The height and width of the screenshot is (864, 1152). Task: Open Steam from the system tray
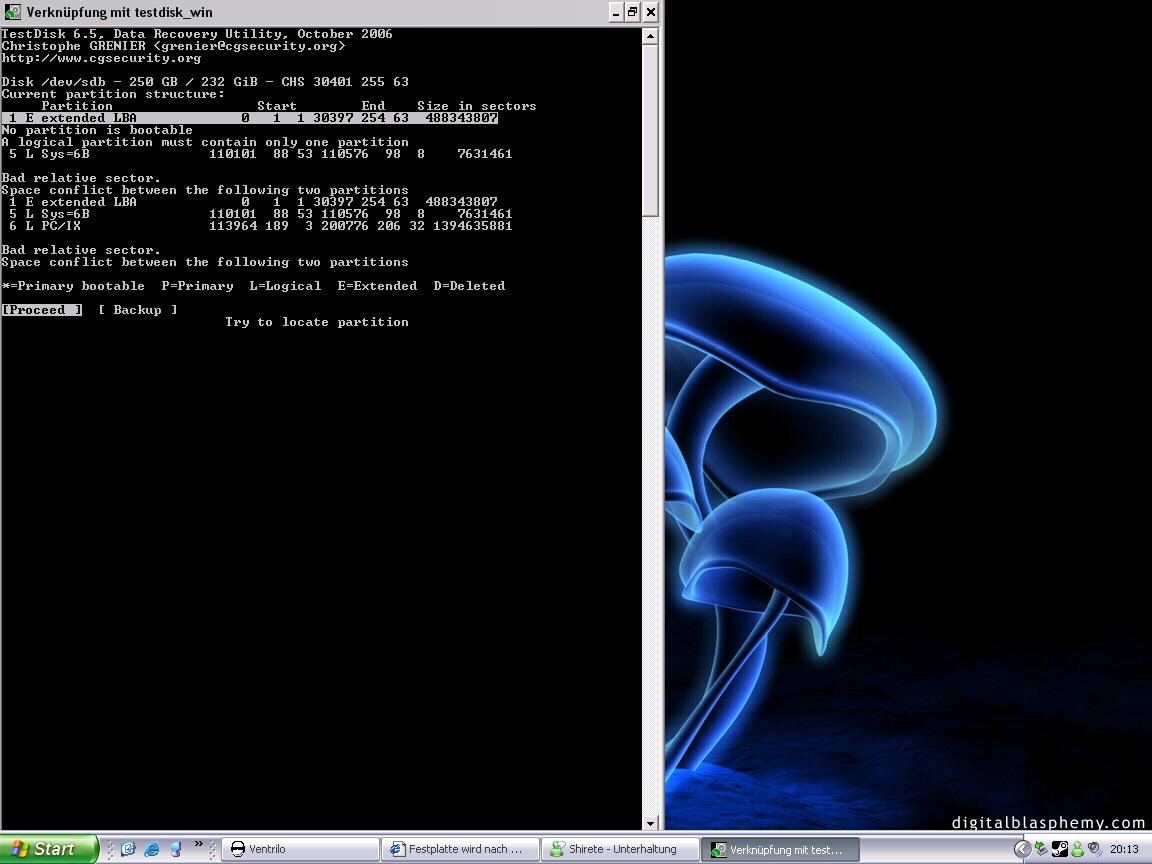(x=1059, y=849)
